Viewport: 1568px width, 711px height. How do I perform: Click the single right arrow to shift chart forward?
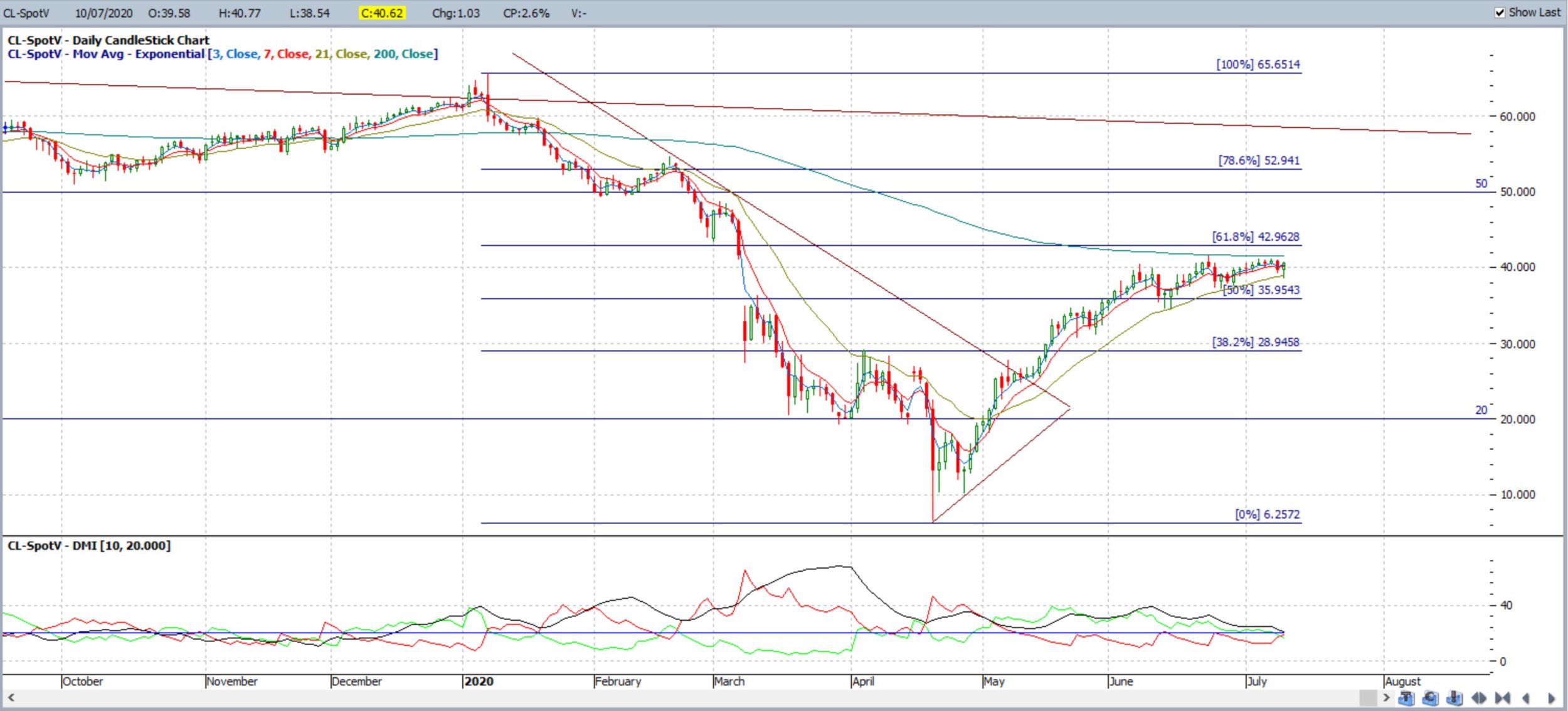click(1552, 698)
